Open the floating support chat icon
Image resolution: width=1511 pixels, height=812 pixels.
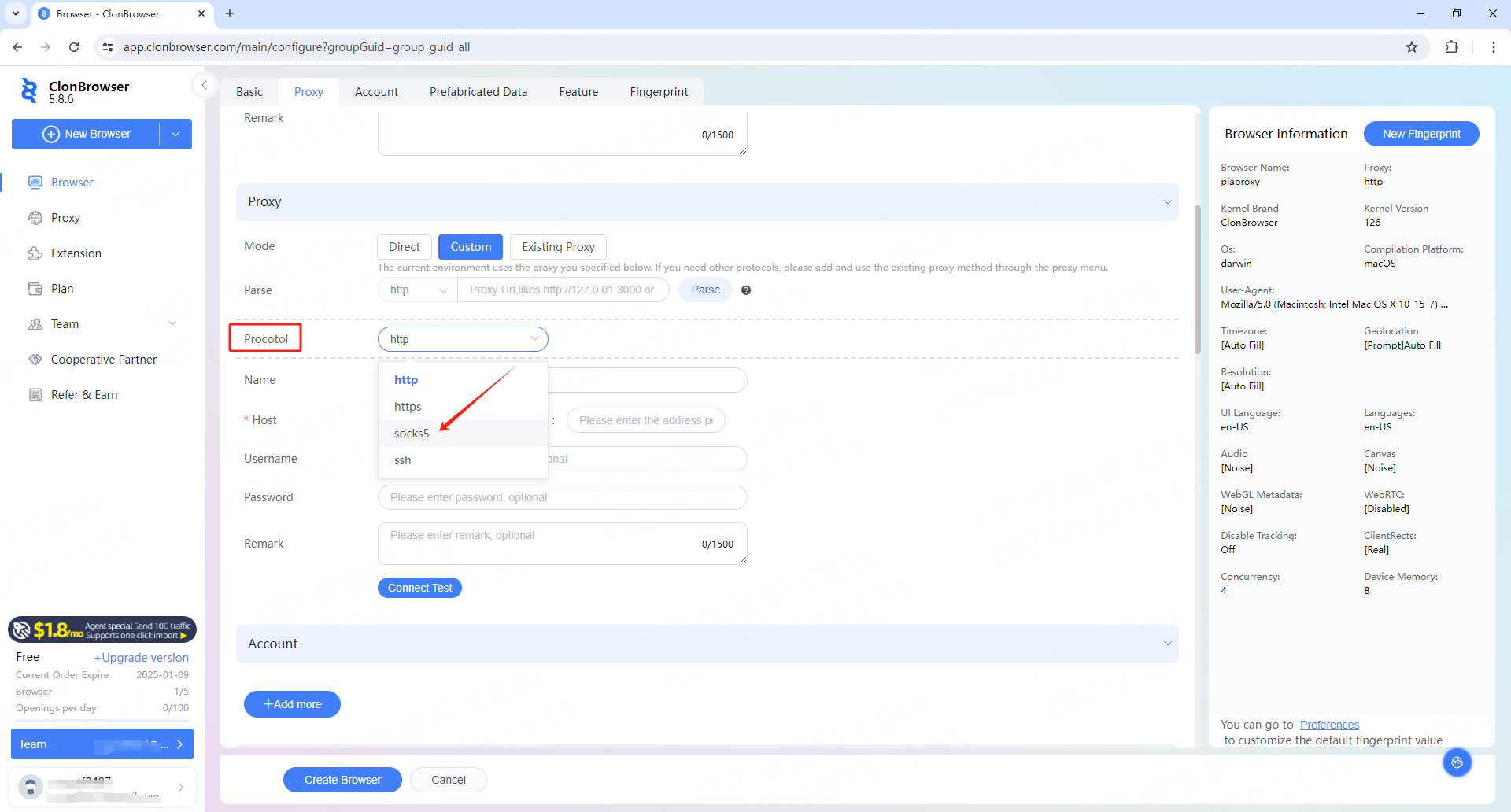click(x=1457, y=762)
